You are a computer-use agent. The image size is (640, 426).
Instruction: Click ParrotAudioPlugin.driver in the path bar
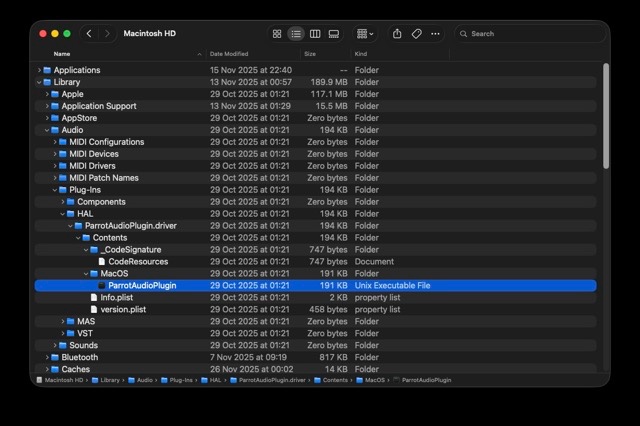coord(272,380)
